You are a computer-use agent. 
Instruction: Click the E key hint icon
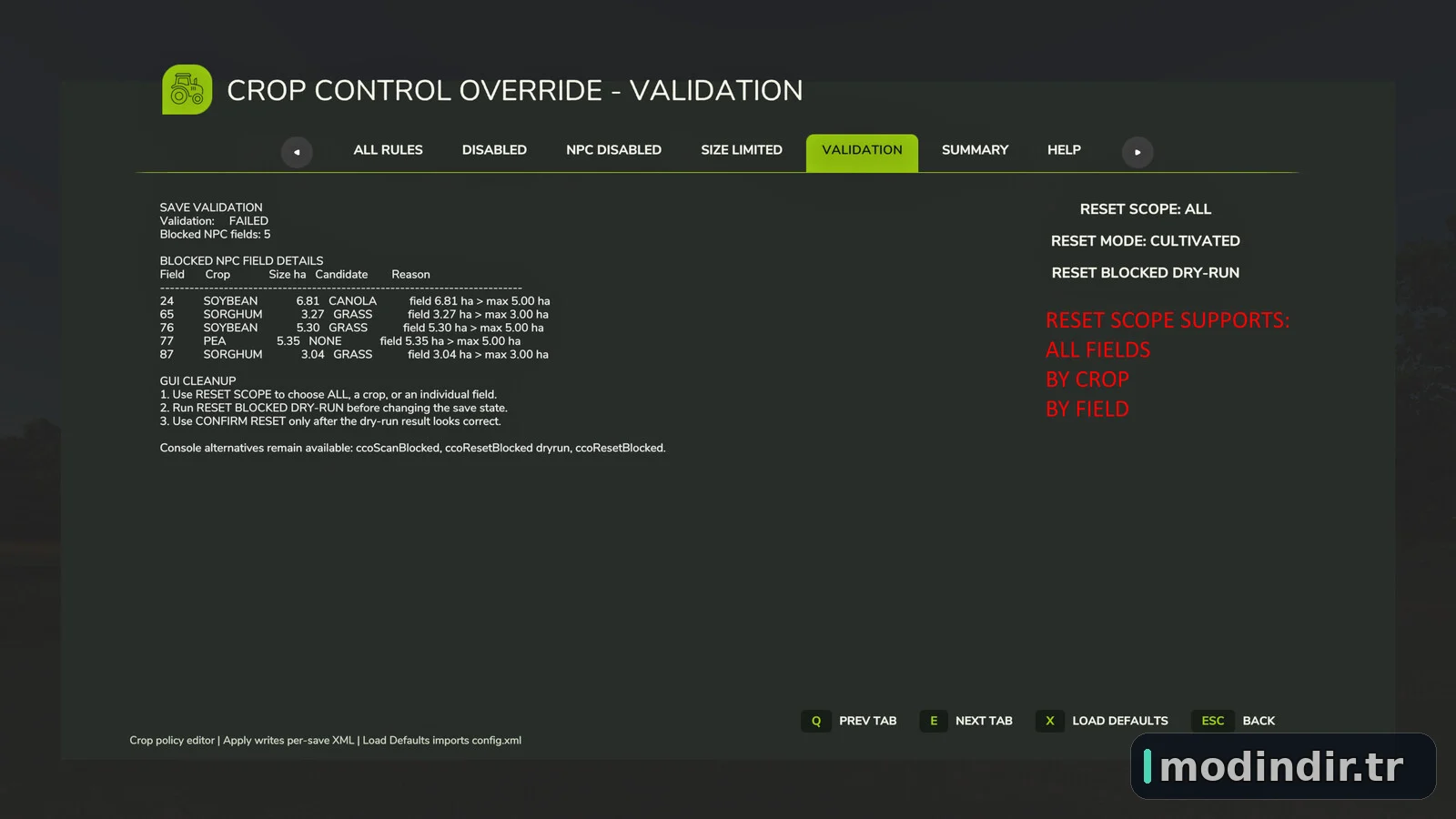(934, 721)
